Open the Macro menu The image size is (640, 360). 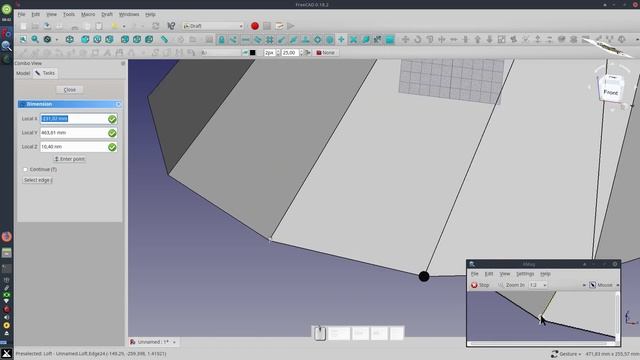tap(88, 14)
